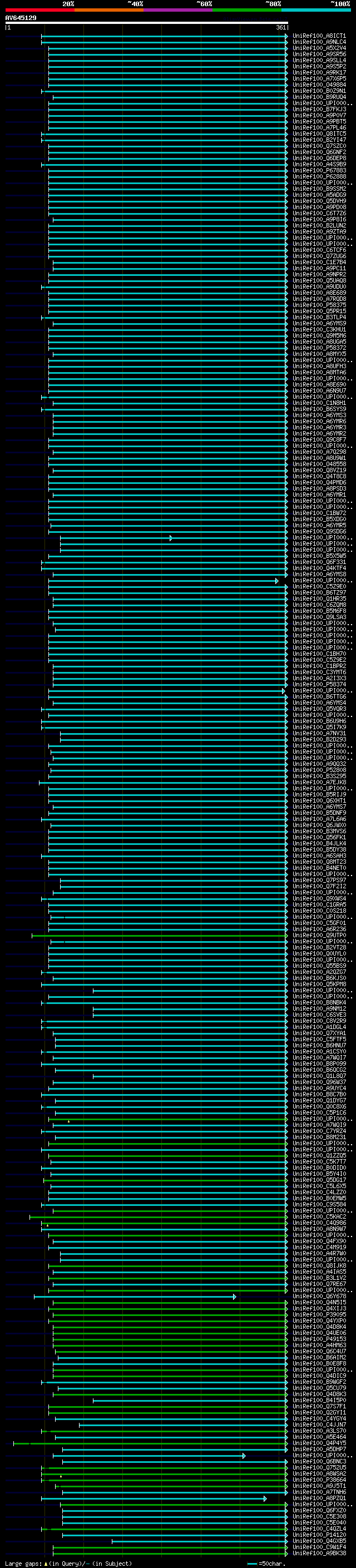The image size is (356, 1568).
Task: Select the UniRef100_Q55BS9 label
Action: [319, 966]
